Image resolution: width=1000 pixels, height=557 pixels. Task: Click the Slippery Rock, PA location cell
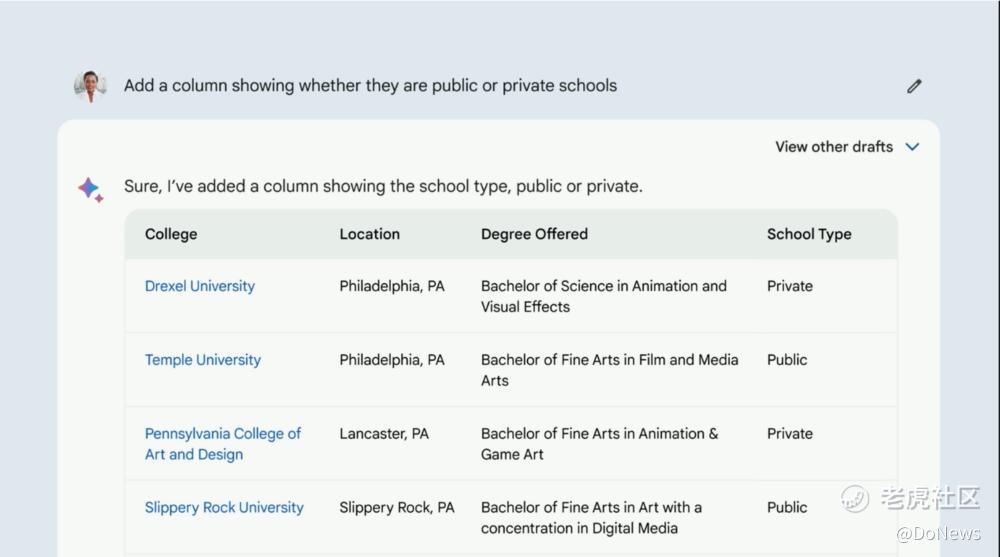(x=397, y=508)
